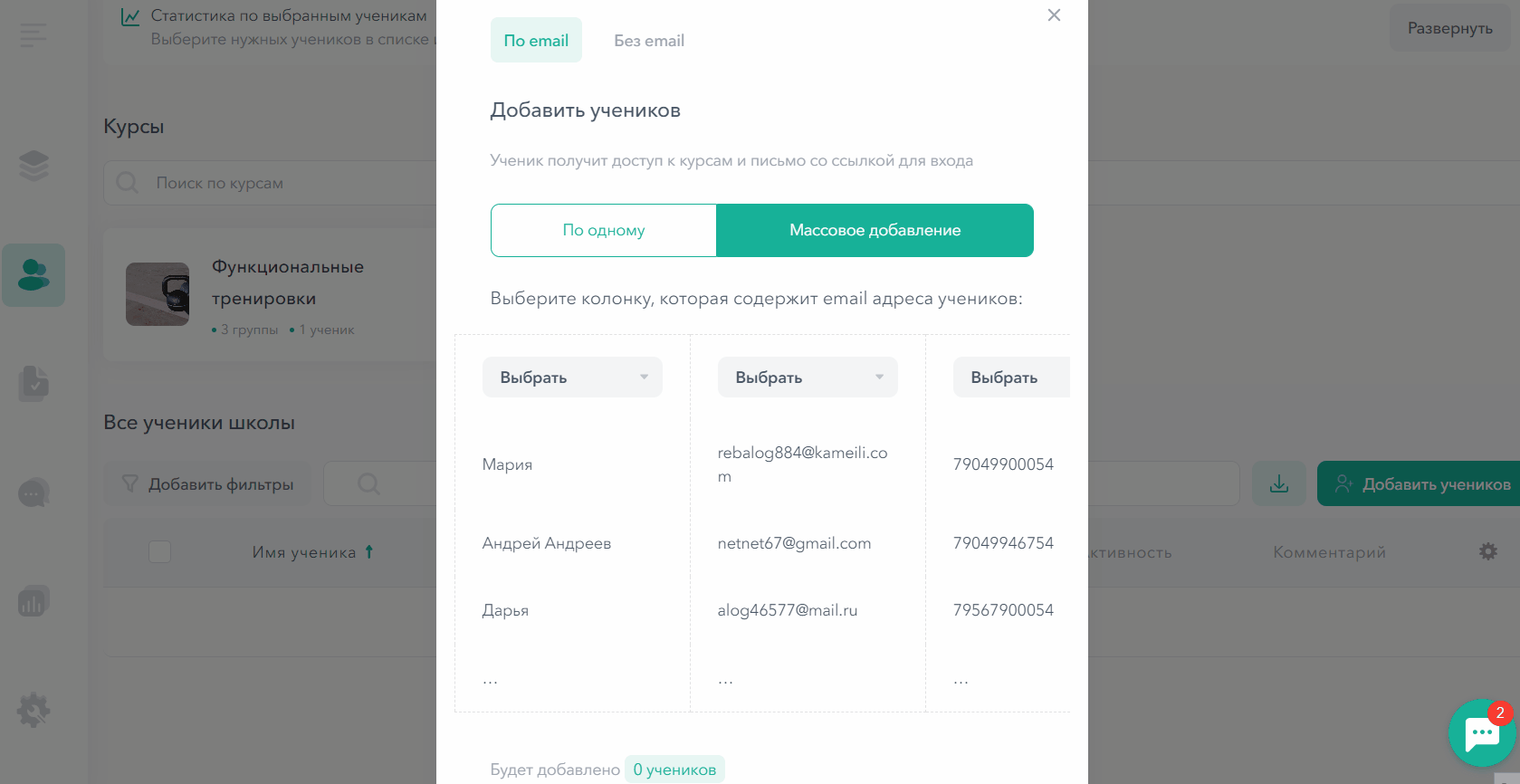Close the add students dialog
The image size is (1520, 784).
[1054, 15]
